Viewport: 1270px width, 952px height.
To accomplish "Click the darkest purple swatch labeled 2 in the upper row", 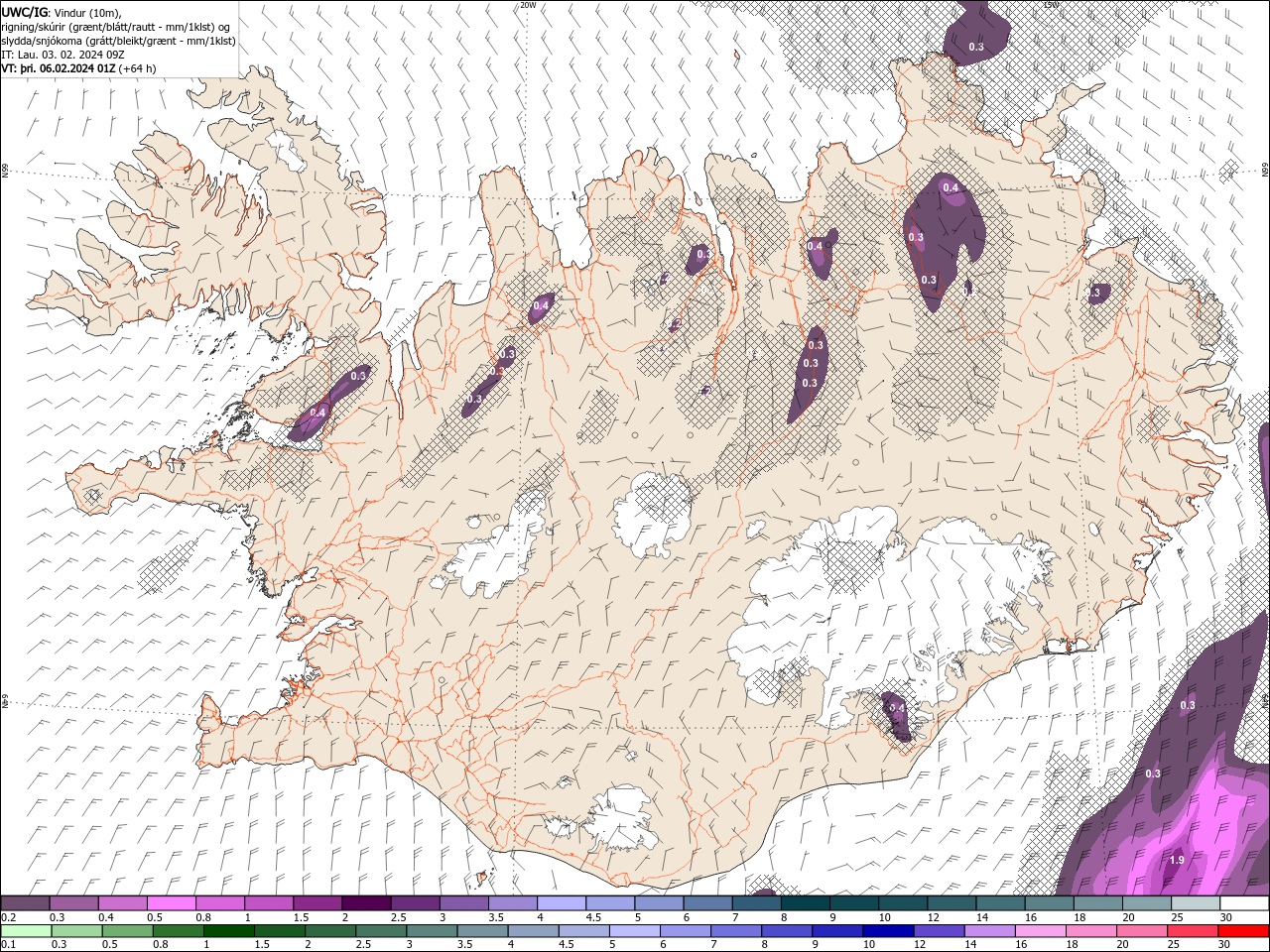I will pyautogui.click(x=366, y=903).
